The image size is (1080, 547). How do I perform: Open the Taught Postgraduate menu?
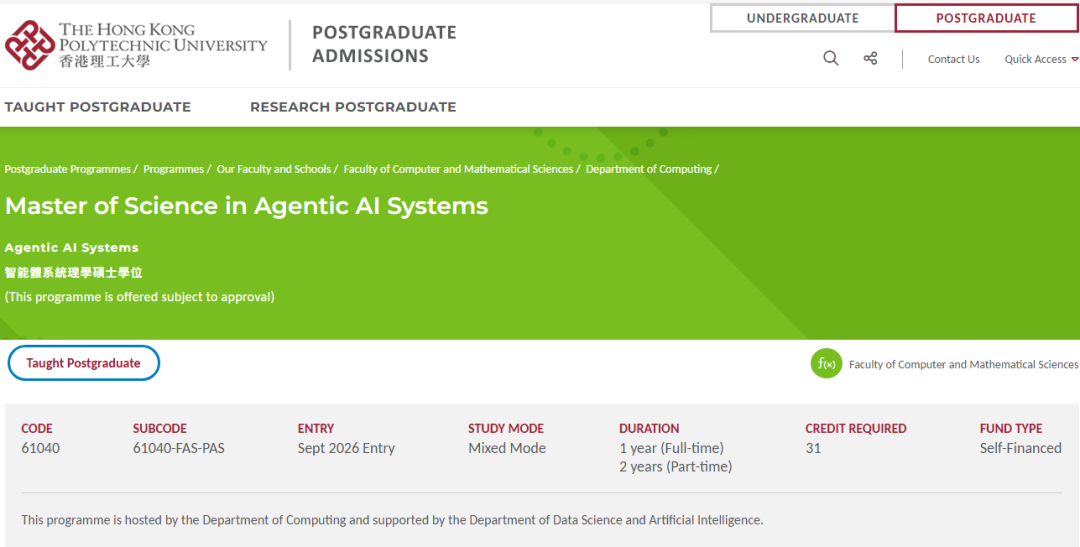pyautogui.click(x=98, y=107)
